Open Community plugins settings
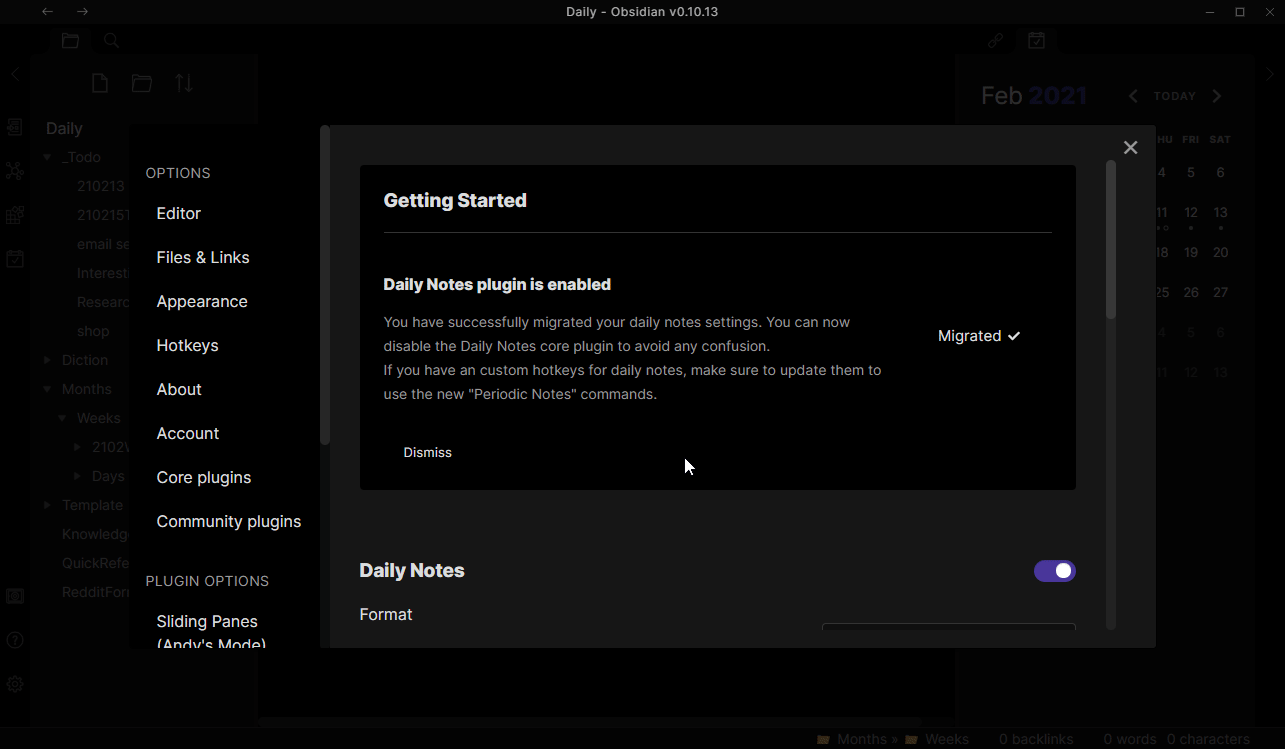Viewport: 1285px width, 749px height. point(229,521)
